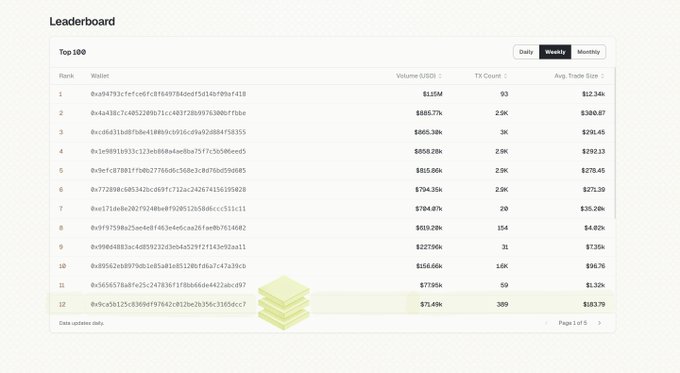
Task: Click the TX count value 93
Action: [x=504, y=94]
